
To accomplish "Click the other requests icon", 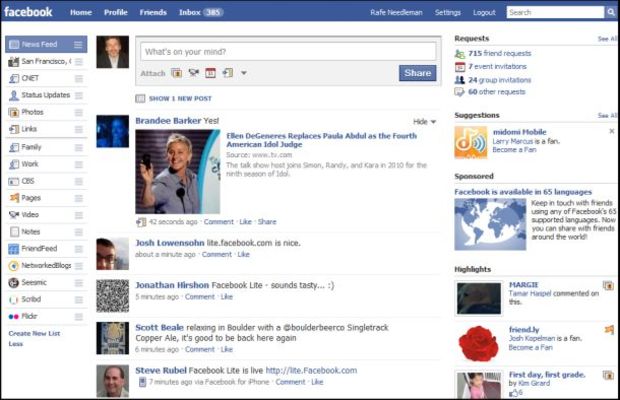I will point(459,92).
